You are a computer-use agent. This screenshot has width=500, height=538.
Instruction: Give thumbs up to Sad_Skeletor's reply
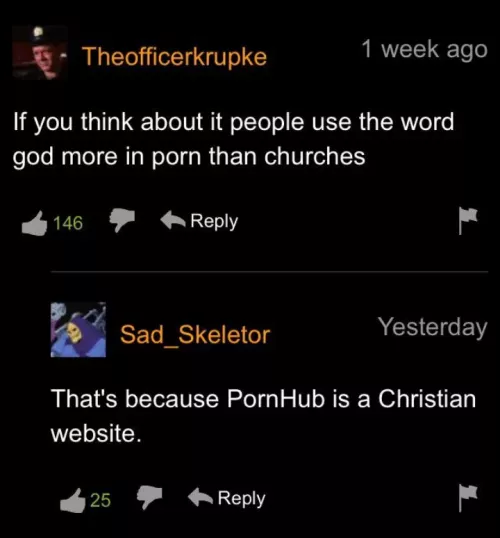pyautogui.click(x=72, y=501)
